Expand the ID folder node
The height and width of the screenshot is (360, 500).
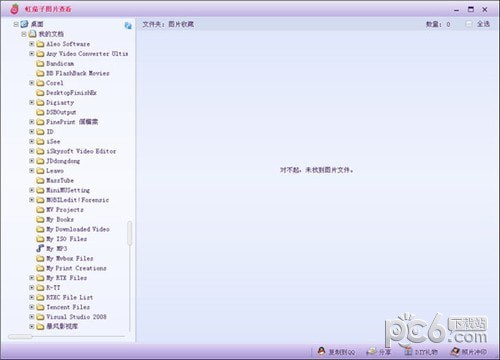(x=32, y=131)
